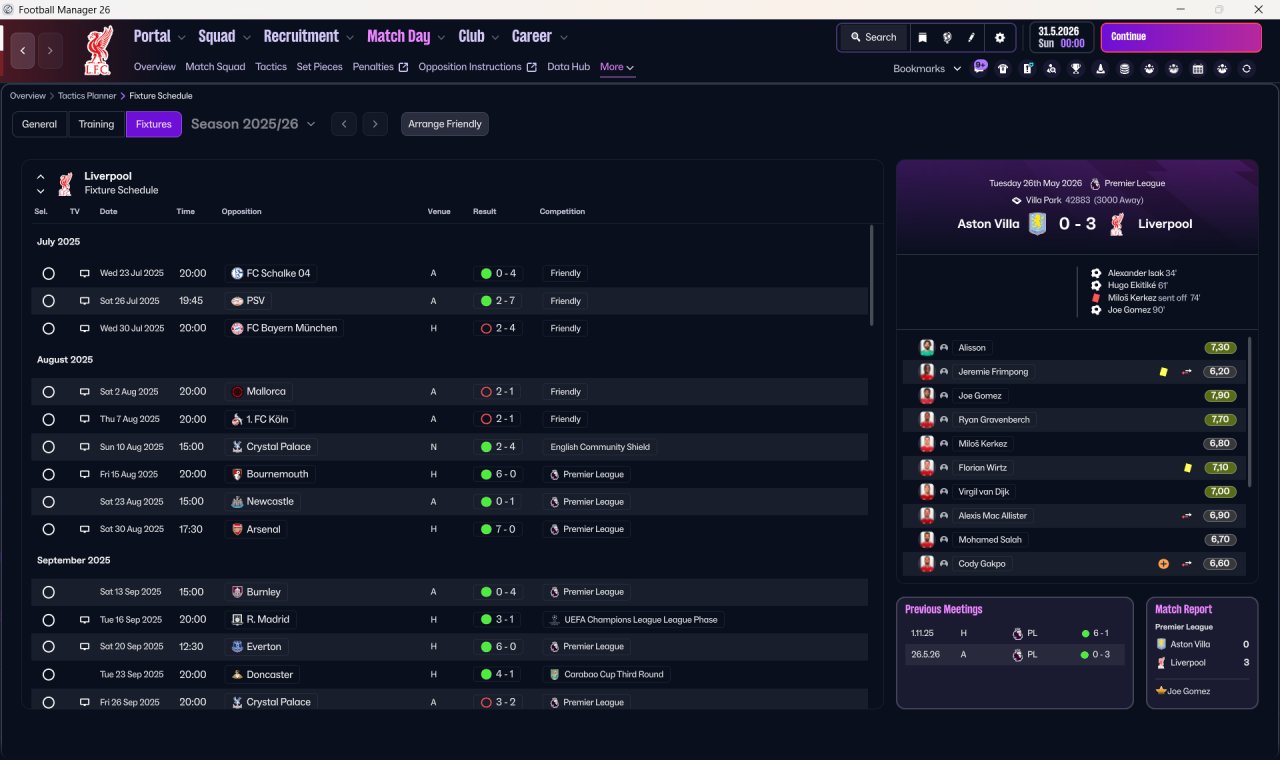Select the FC Bayern München fixture radio
Screen dimensions: 1280x760
click(48, 328)
